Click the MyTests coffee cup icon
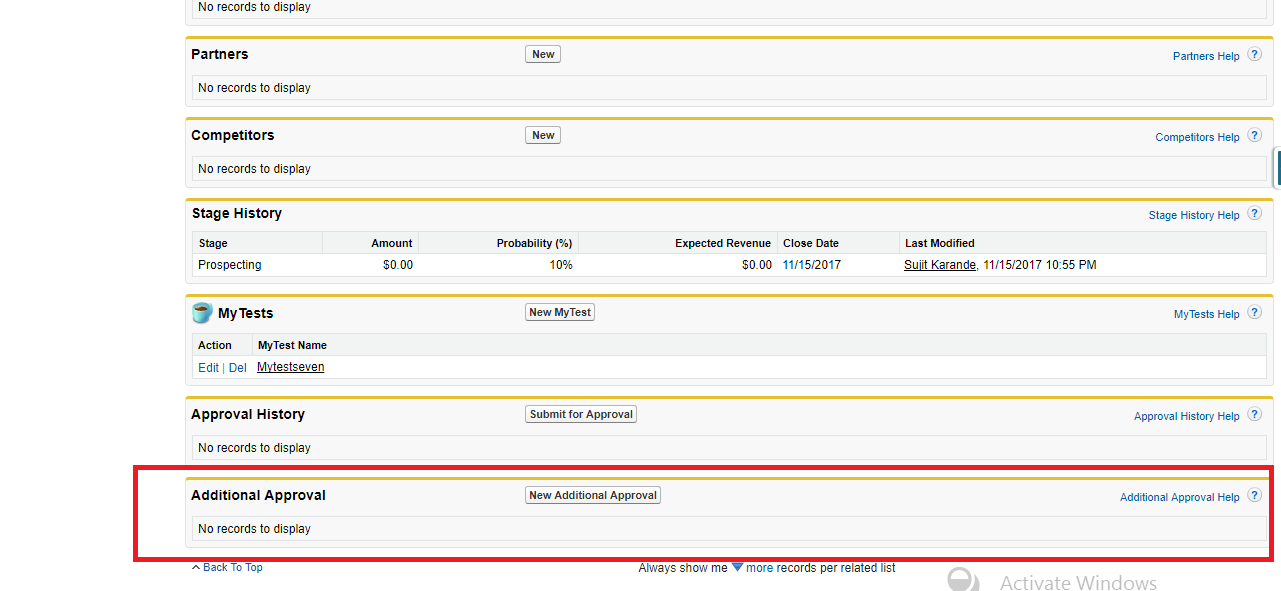This screenshot has width=1281, height=591. 202,313
